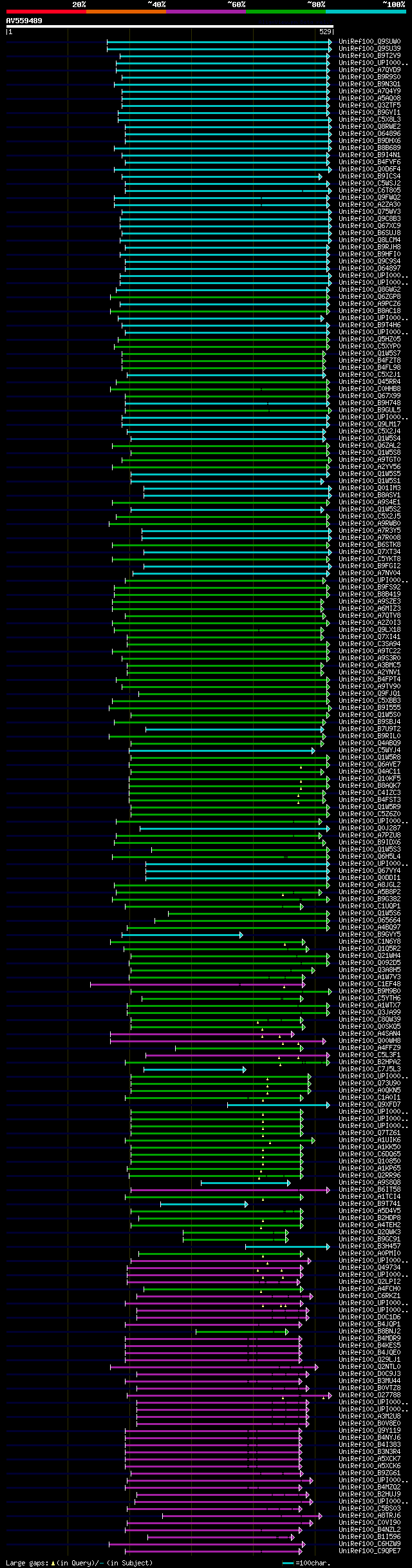Select hit label UniRef100_Q2NTL0
412x1568 pixels.
370,1367
